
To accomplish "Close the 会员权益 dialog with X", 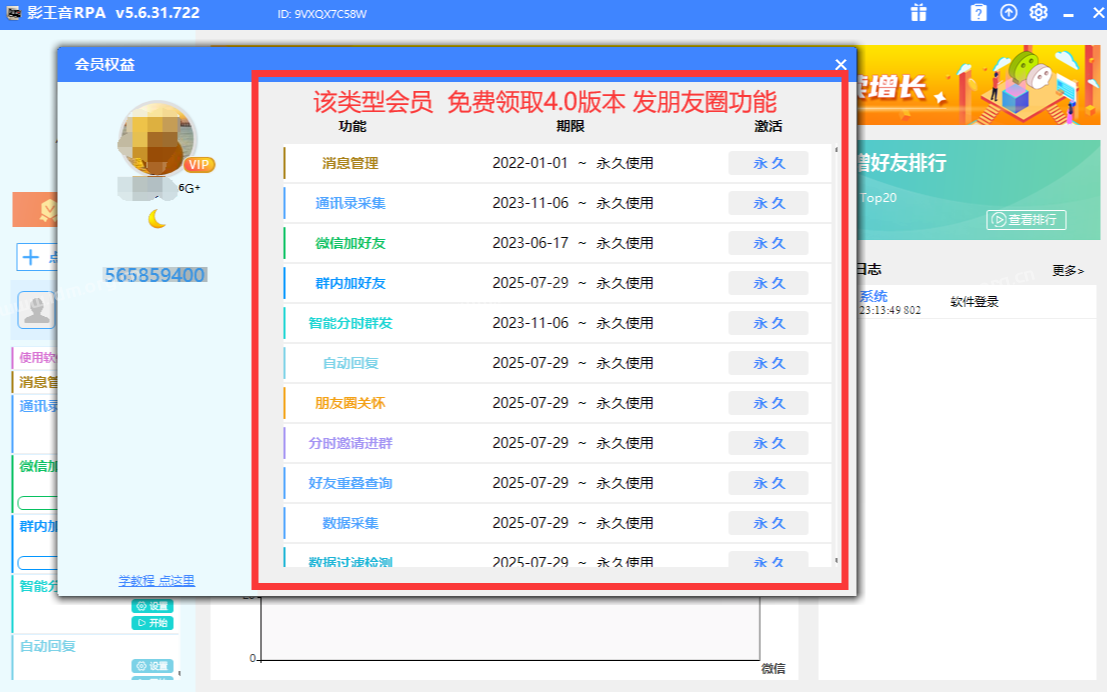I will click(x=840, y=64).
